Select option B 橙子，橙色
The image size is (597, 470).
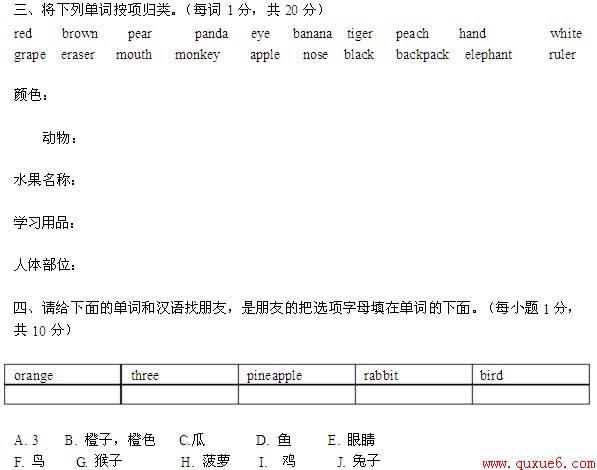[110, 440]
